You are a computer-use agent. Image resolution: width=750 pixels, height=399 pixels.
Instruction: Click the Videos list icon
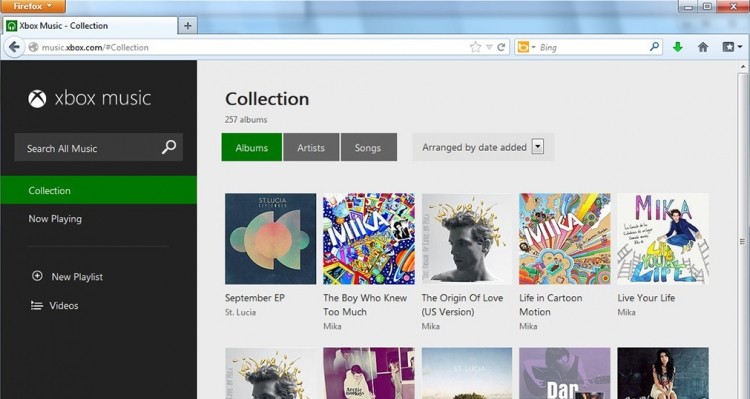(x=36, y=305)
